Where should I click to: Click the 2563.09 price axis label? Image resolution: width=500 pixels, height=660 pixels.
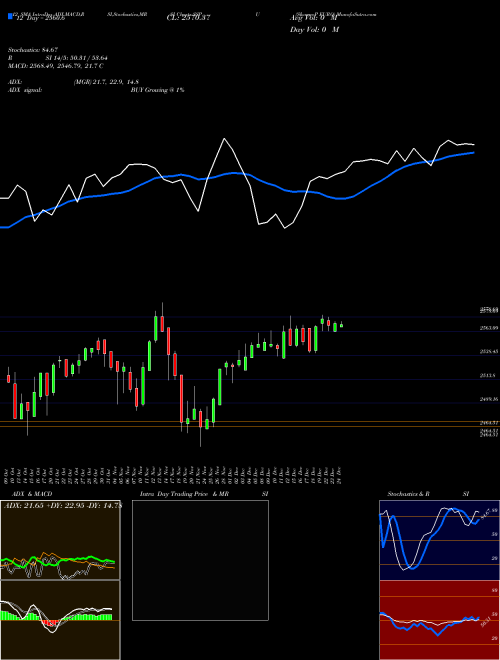point(489,328)
